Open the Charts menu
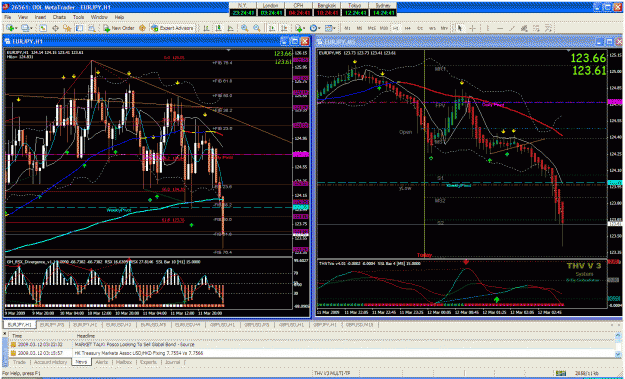The width and height of the screenshot is (625, 379). coord(59,17)
